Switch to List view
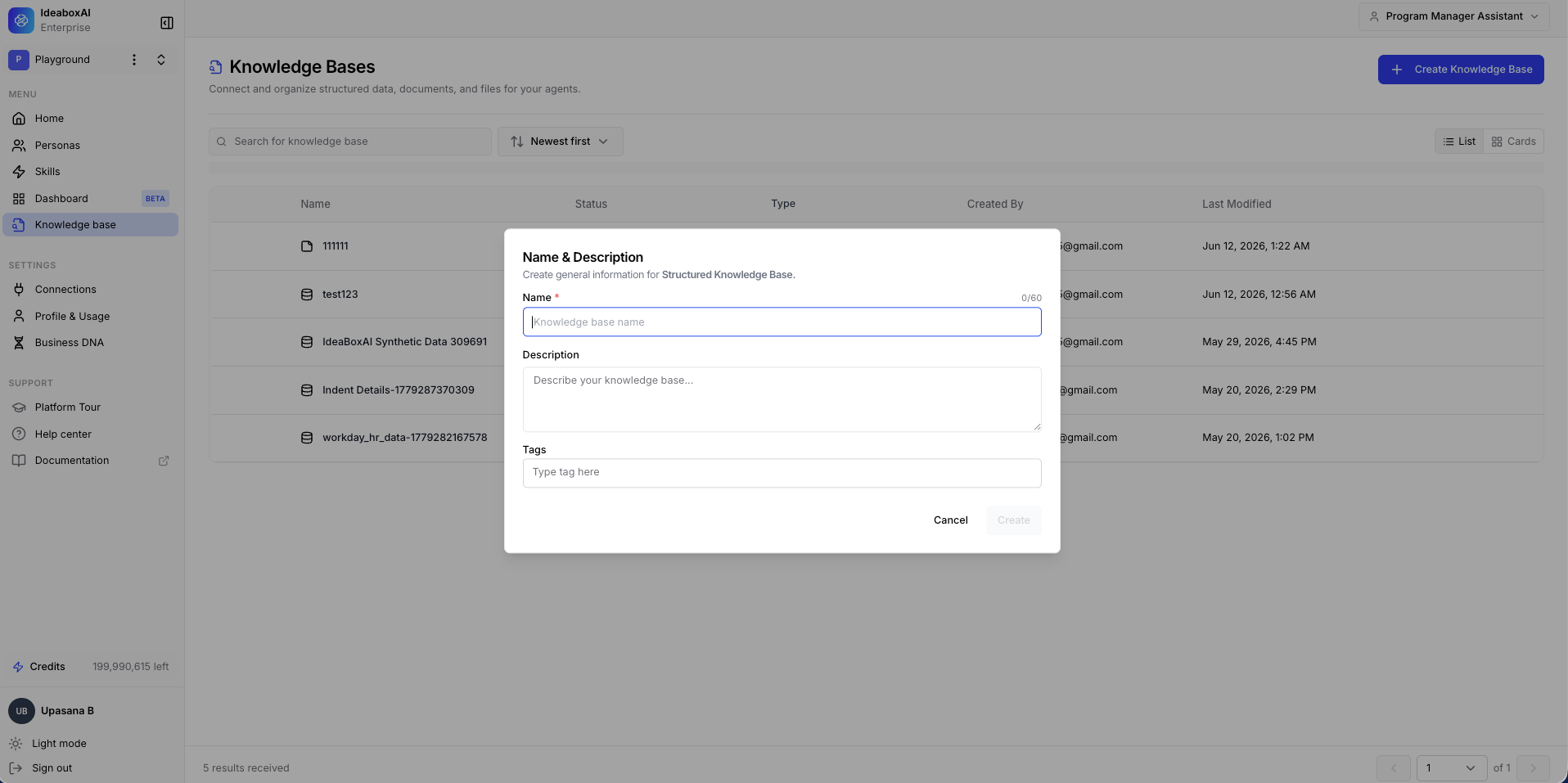This screenshot has width=1568, height=783. tap(1459, 142)
